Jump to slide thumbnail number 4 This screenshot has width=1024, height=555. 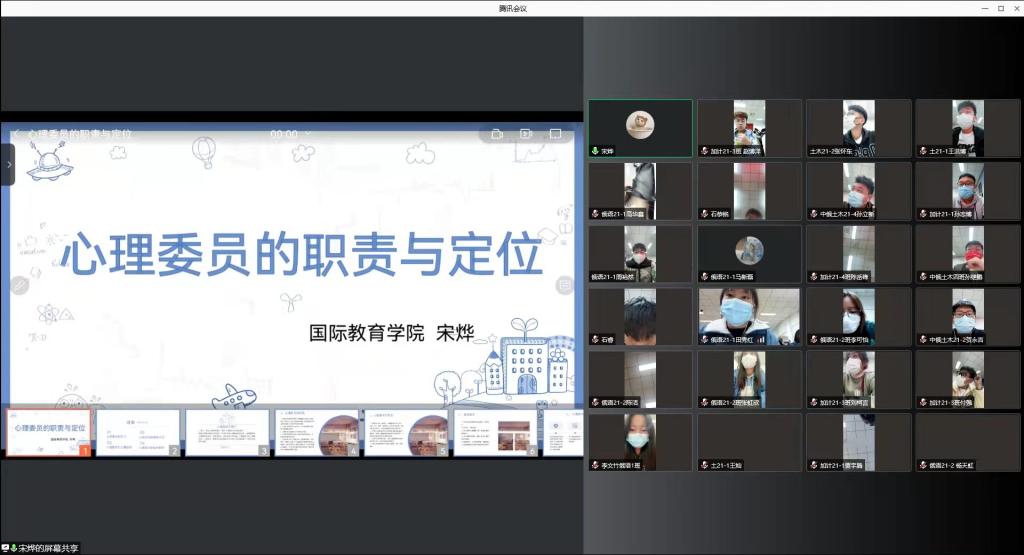(317, 433)
